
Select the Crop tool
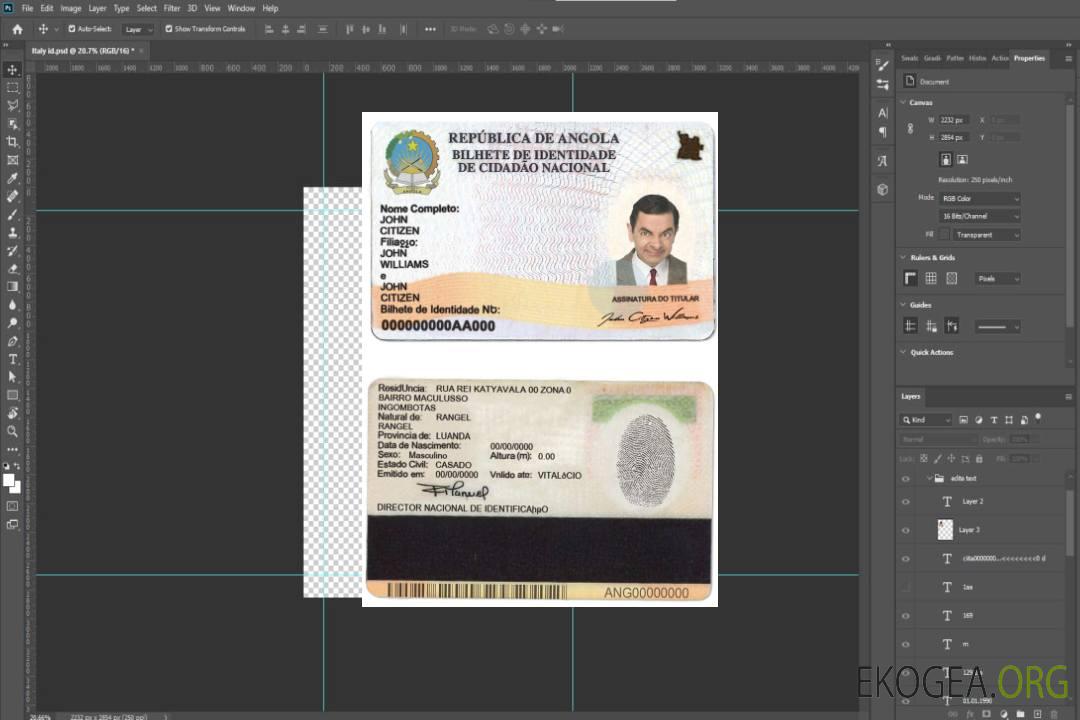pyautogui.click(x=12, y=142)
